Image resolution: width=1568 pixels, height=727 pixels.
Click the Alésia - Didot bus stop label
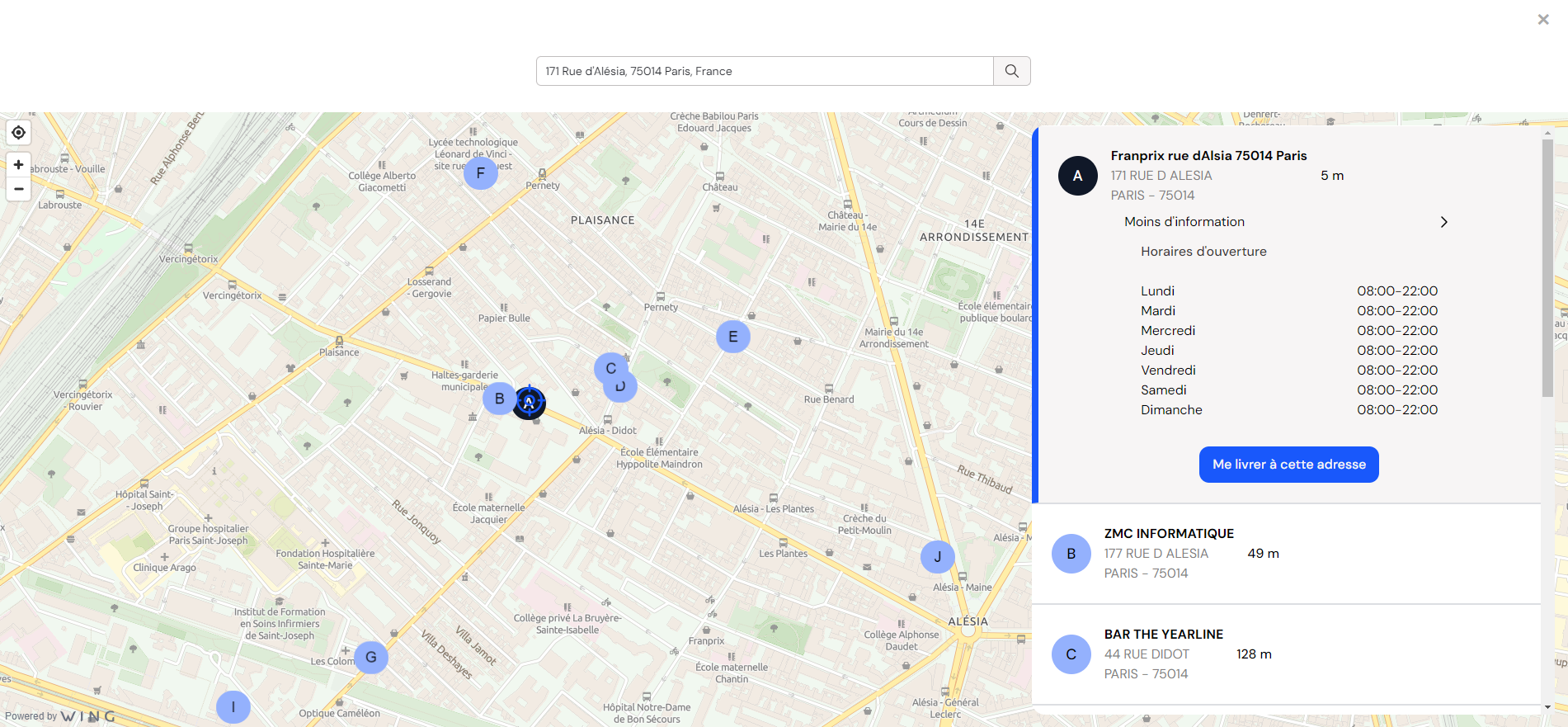[x=607, y=431]
